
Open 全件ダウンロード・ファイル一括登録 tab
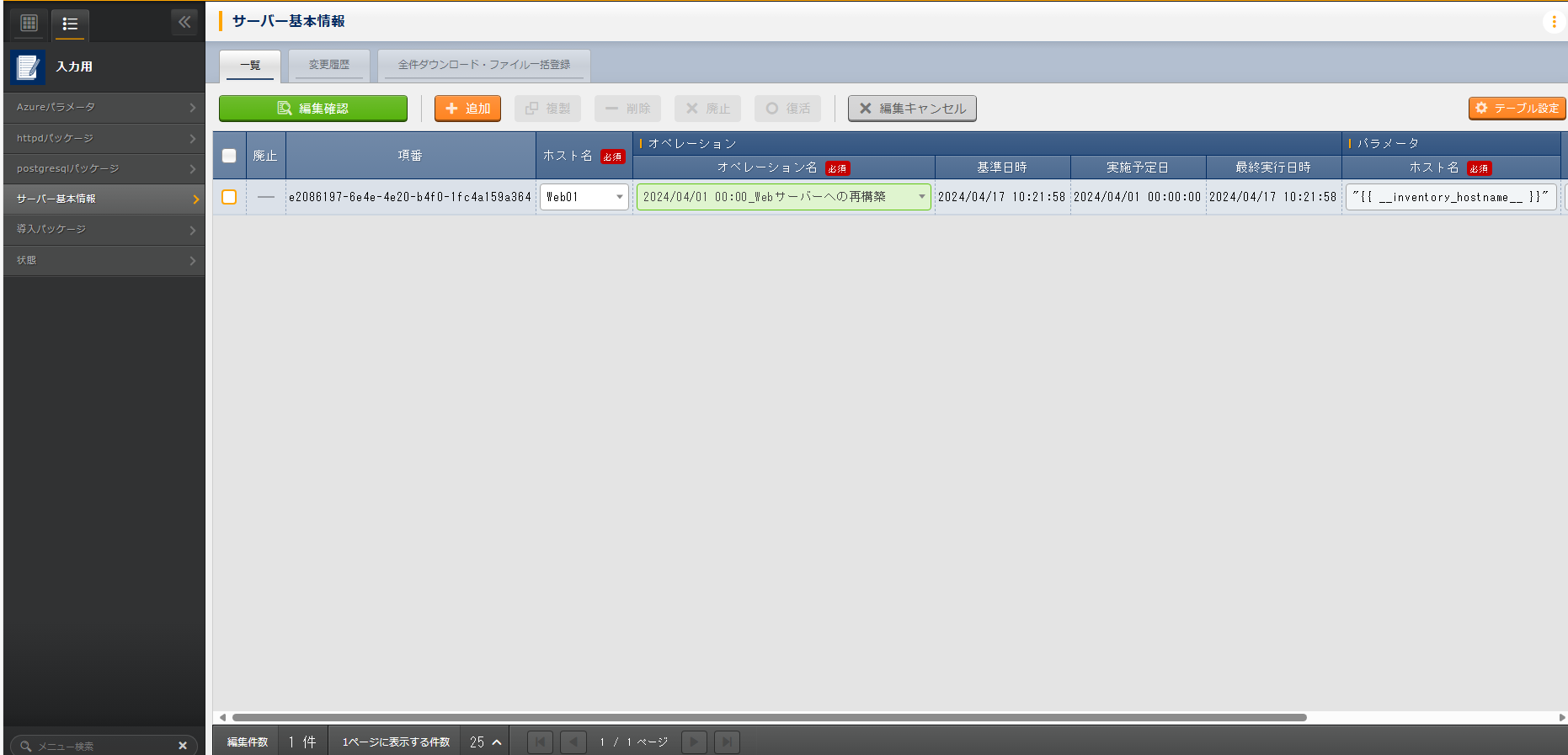point(483,65)
